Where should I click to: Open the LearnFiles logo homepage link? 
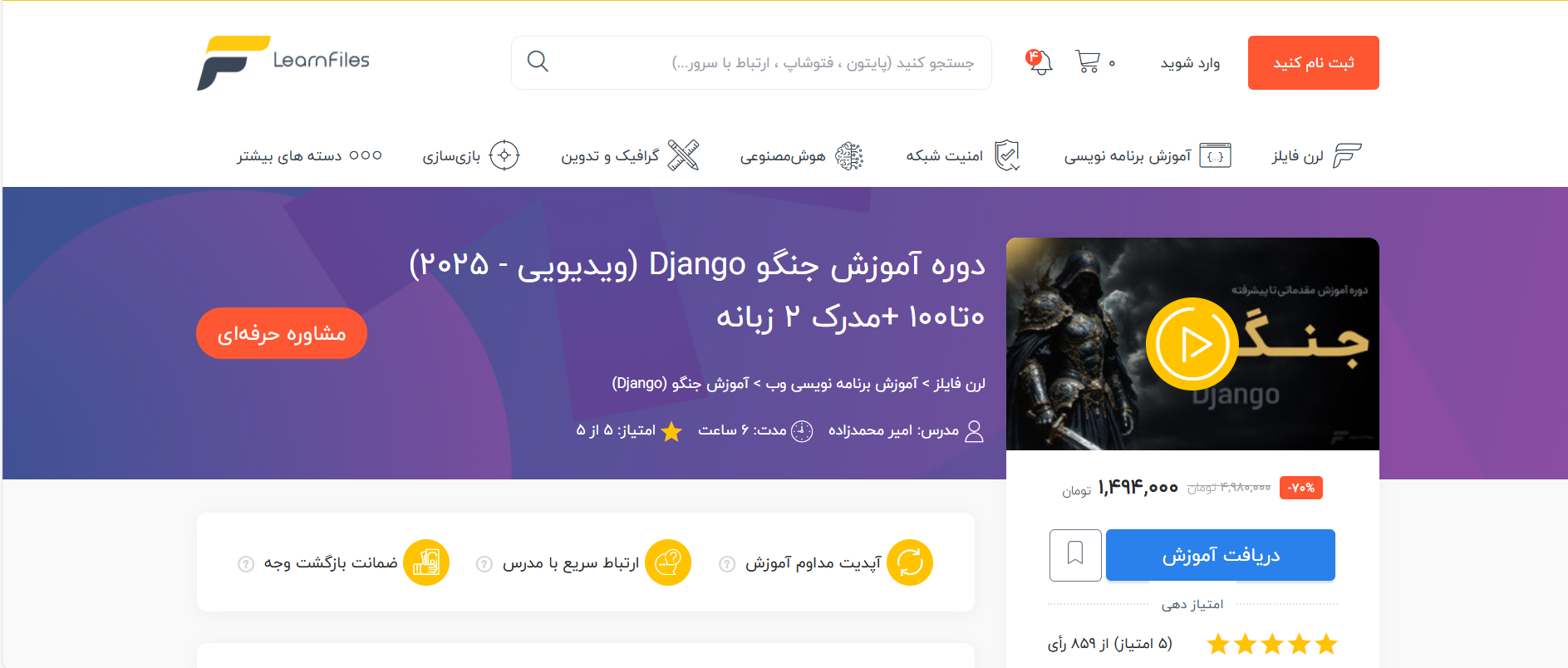coord(283,62)
